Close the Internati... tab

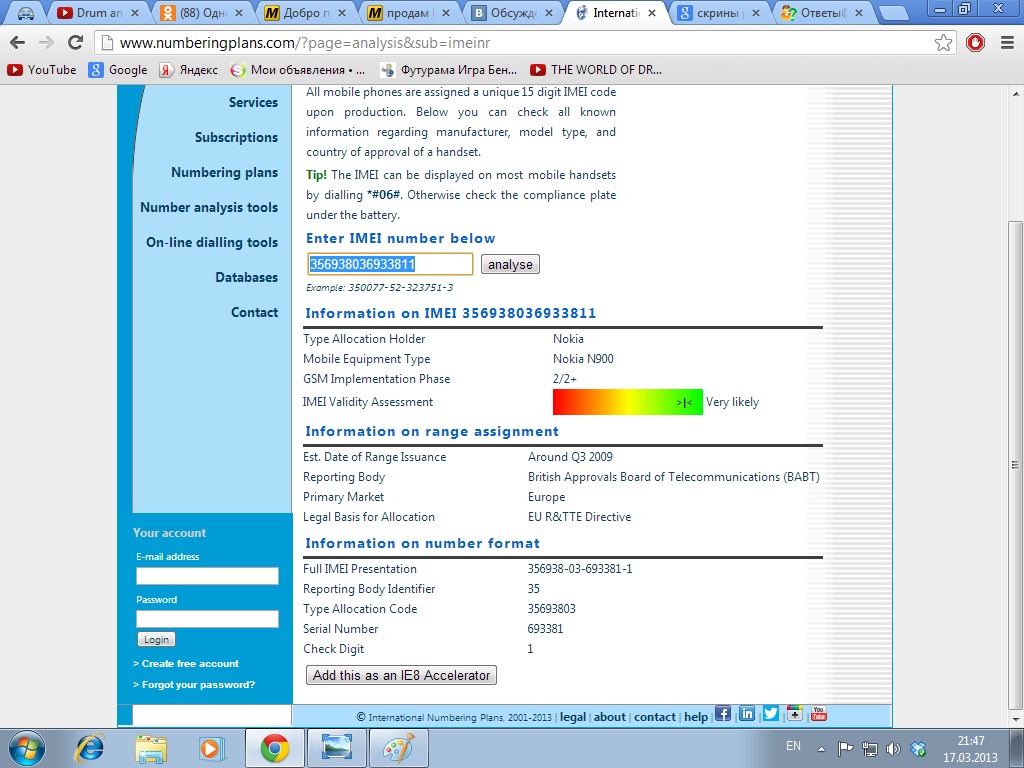tap(652, 13)
